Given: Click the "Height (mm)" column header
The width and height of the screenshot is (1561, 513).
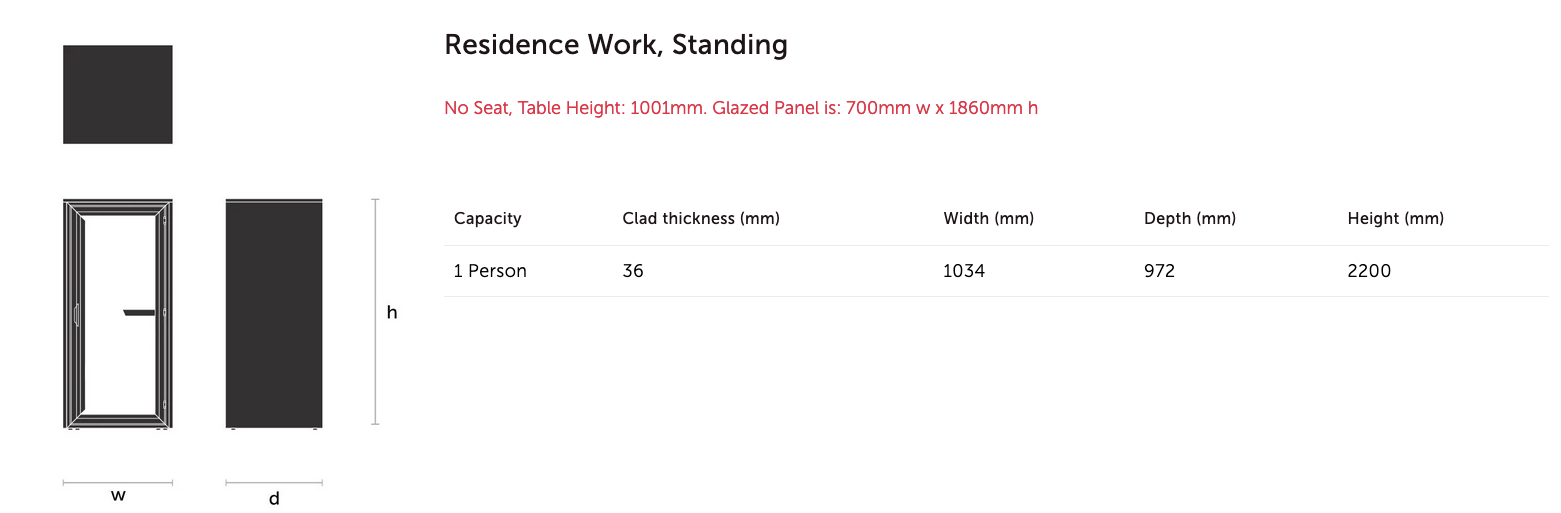Looking at the screenshot, I should pos(1395,219).
